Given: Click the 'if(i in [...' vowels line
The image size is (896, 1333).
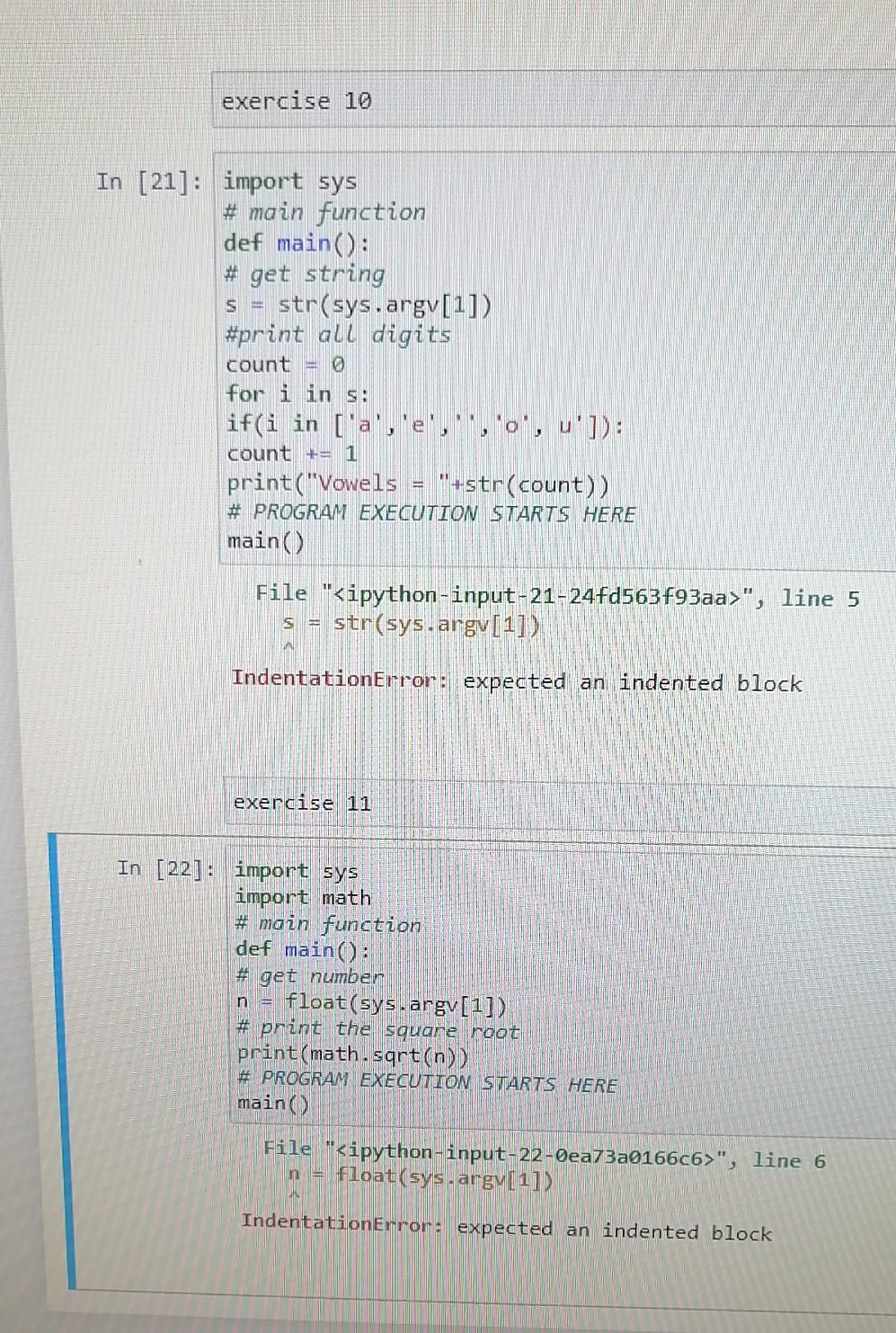Looking at the screenshot, I should [x=425, y=423].
